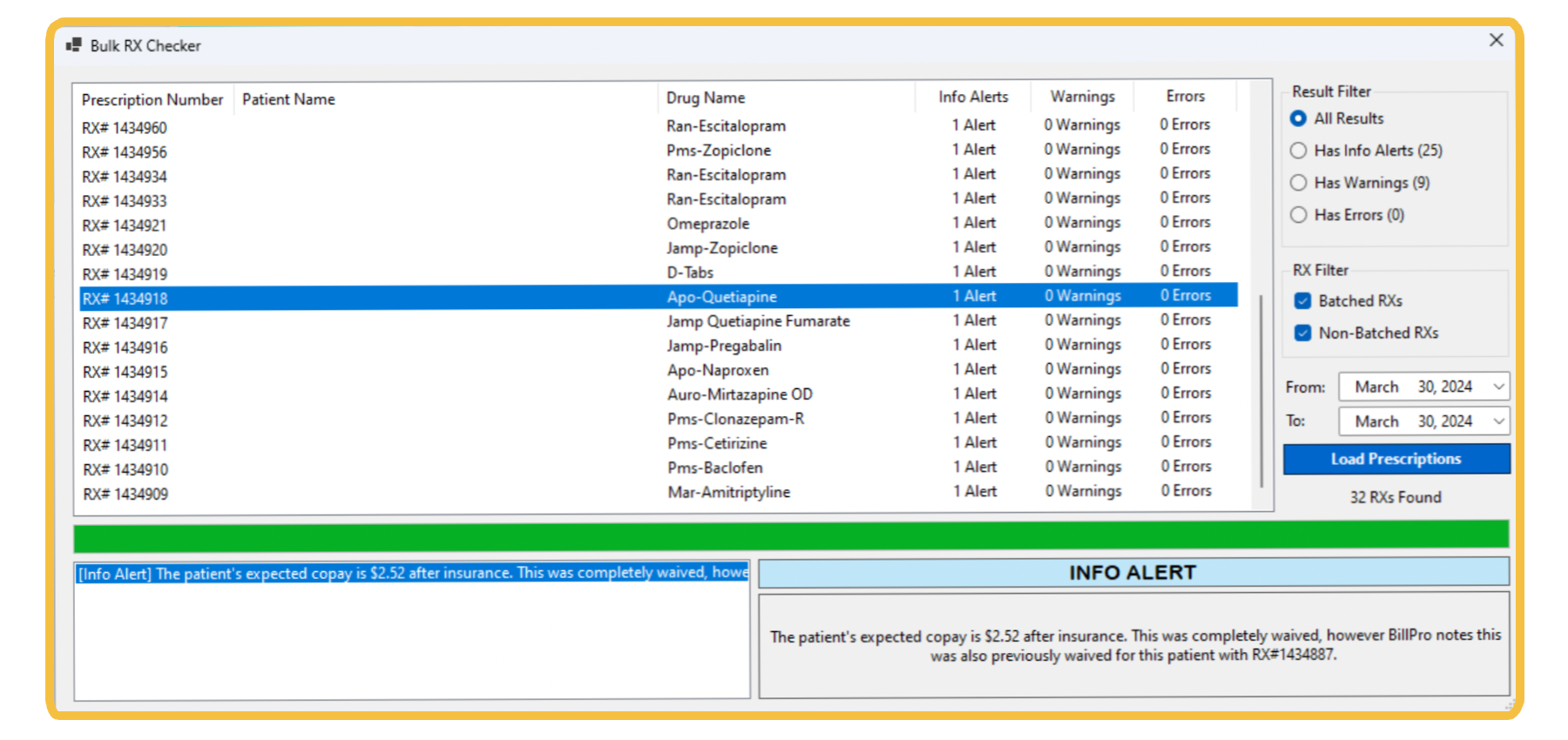Click the Warnings column header
This screenshot has width=1568, height=740.
(1082, 97)
